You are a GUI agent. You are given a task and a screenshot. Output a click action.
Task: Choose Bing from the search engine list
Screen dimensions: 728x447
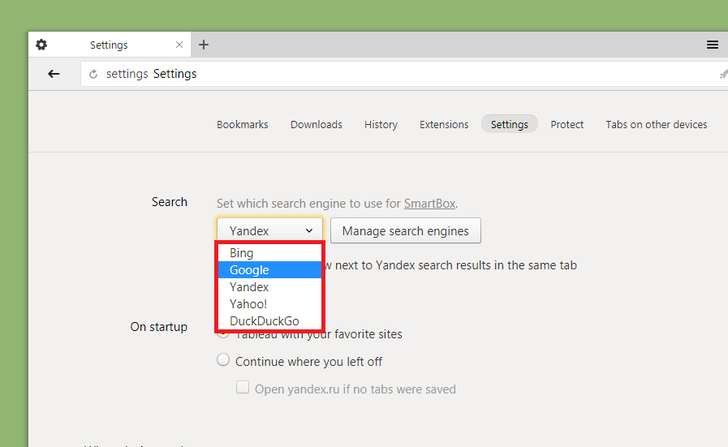tap(270, 253)
